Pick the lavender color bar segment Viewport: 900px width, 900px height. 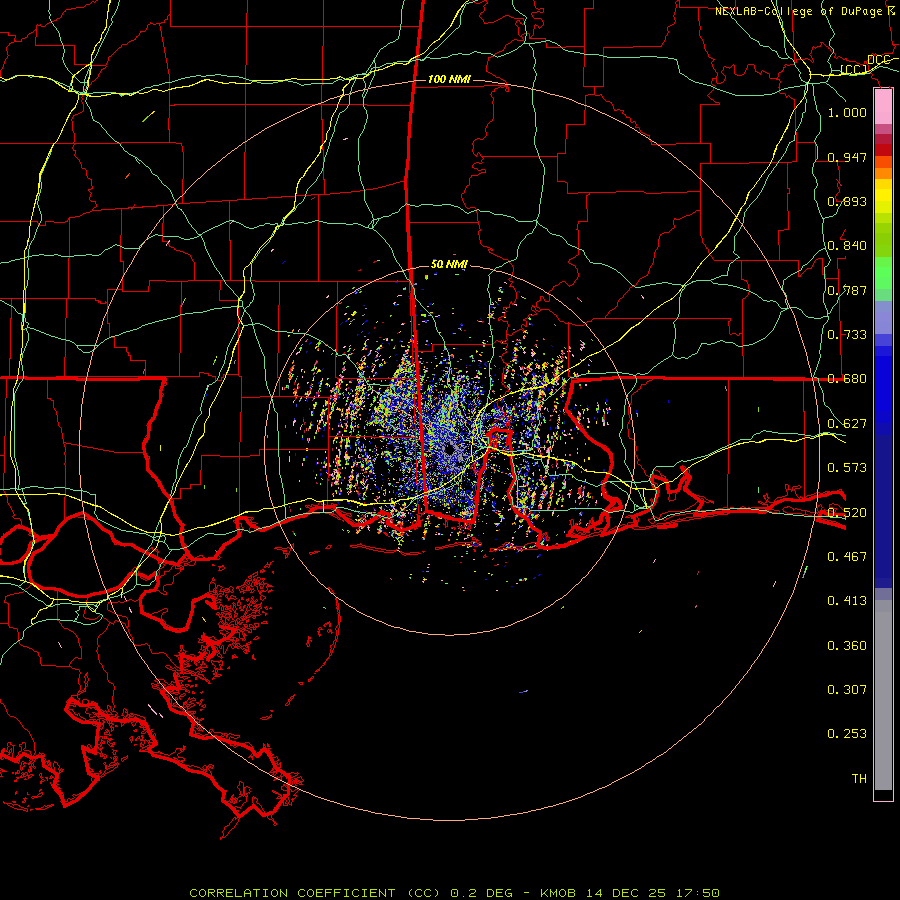click(883, 317)
